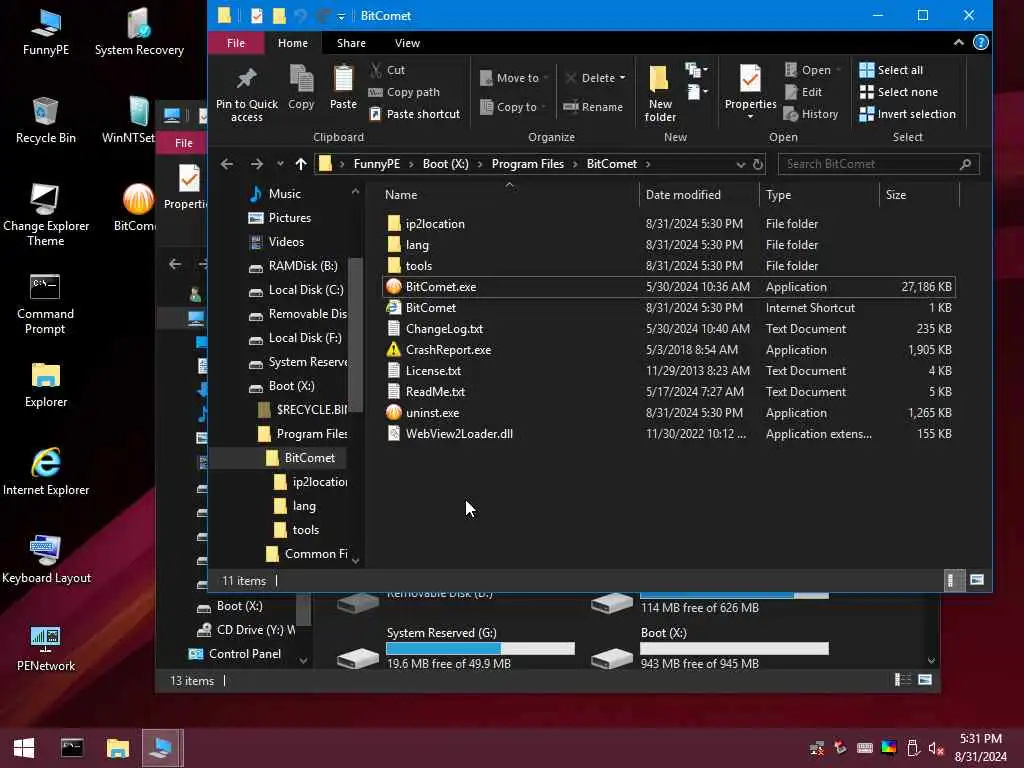The height and width of the screenshot is (768, 1024).
Task: Open the Open button dropdown
Action: [838, 70]
